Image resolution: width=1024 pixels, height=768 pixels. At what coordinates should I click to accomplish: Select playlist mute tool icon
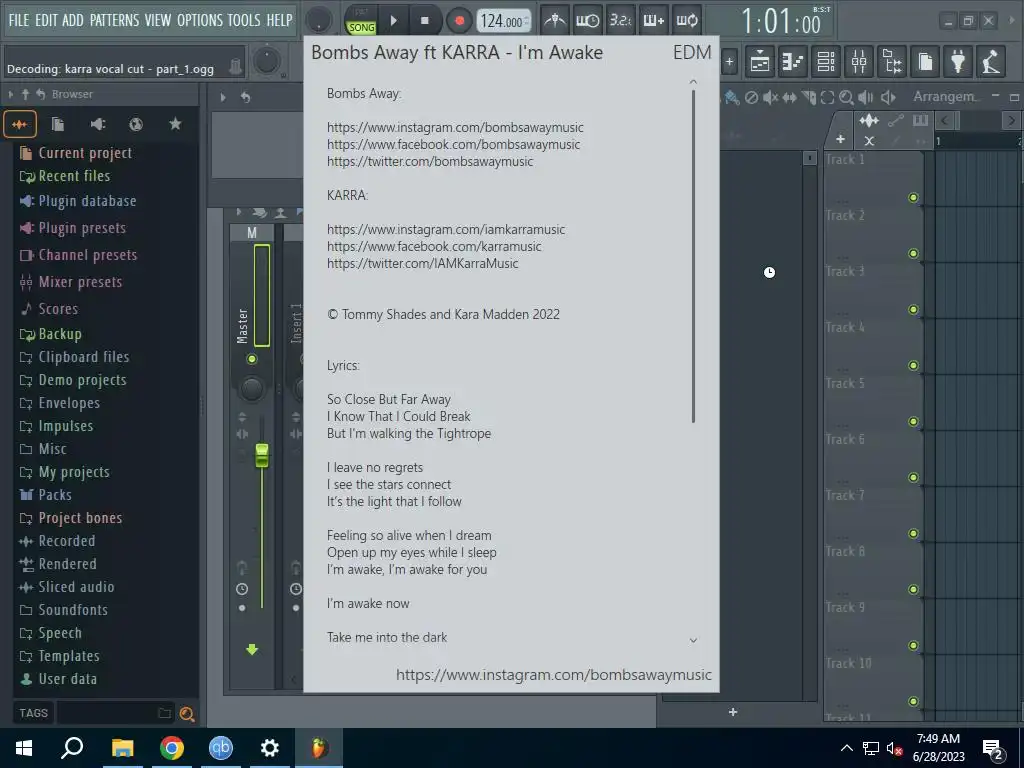771,98
